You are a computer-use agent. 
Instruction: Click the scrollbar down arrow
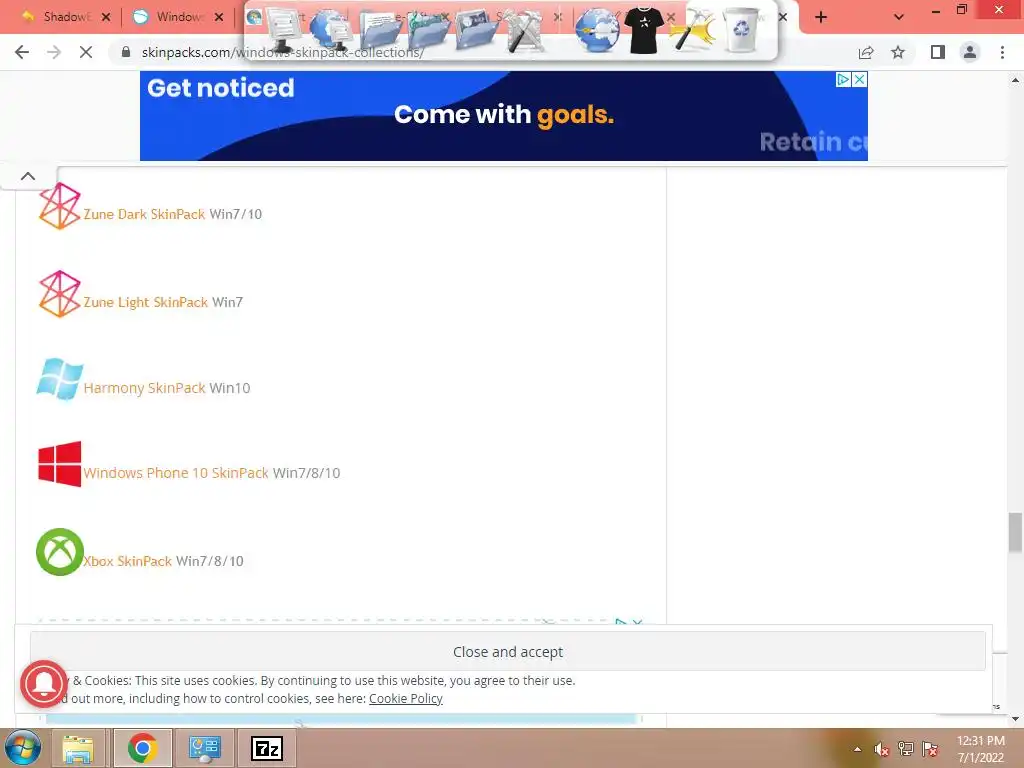pos(1015,719)
